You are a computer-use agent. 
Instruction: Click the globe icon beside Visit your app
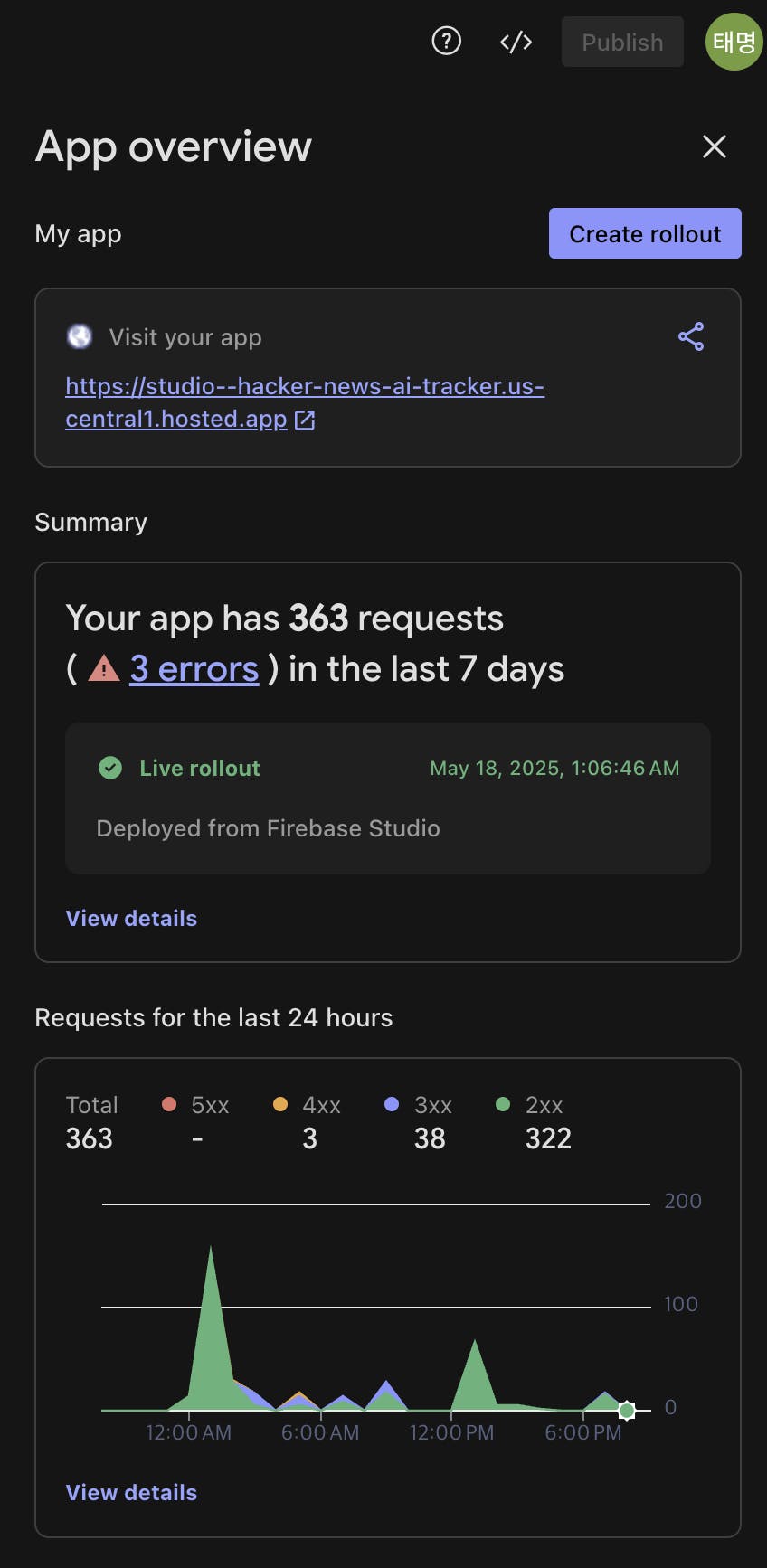(80, 336)
